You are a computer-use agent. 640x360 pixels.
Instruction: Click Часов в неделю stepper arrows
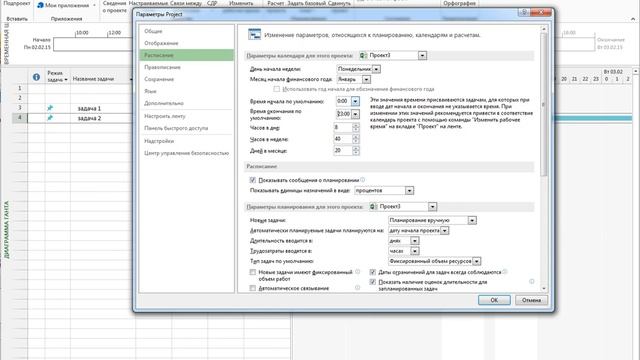tap(356, 139)
